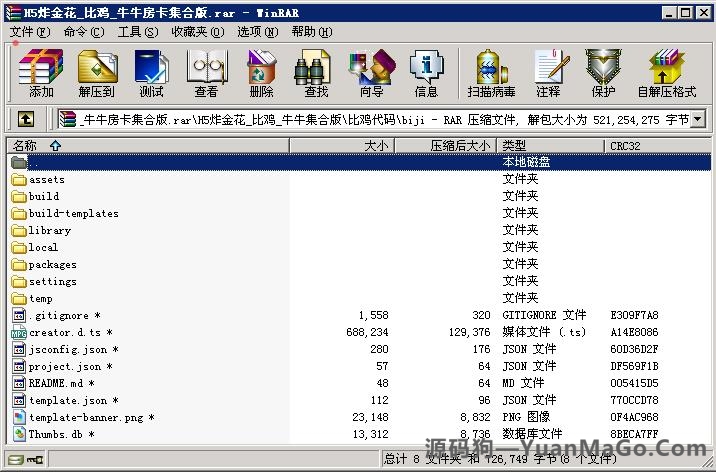Sort by the 大小 column header

(x=342, y=146)
